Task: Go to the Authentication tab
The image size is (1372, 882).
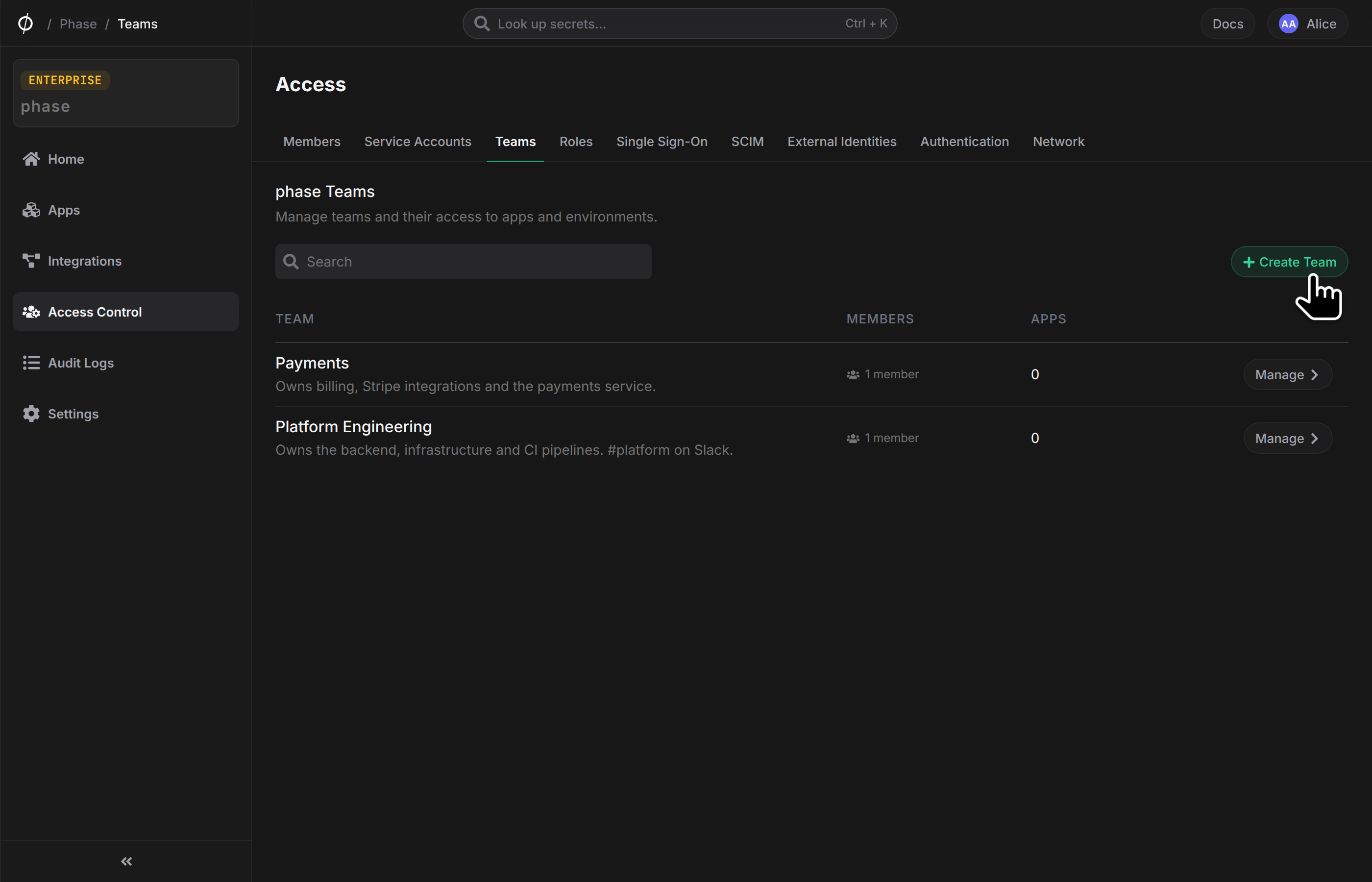Action: click(964, 142)
